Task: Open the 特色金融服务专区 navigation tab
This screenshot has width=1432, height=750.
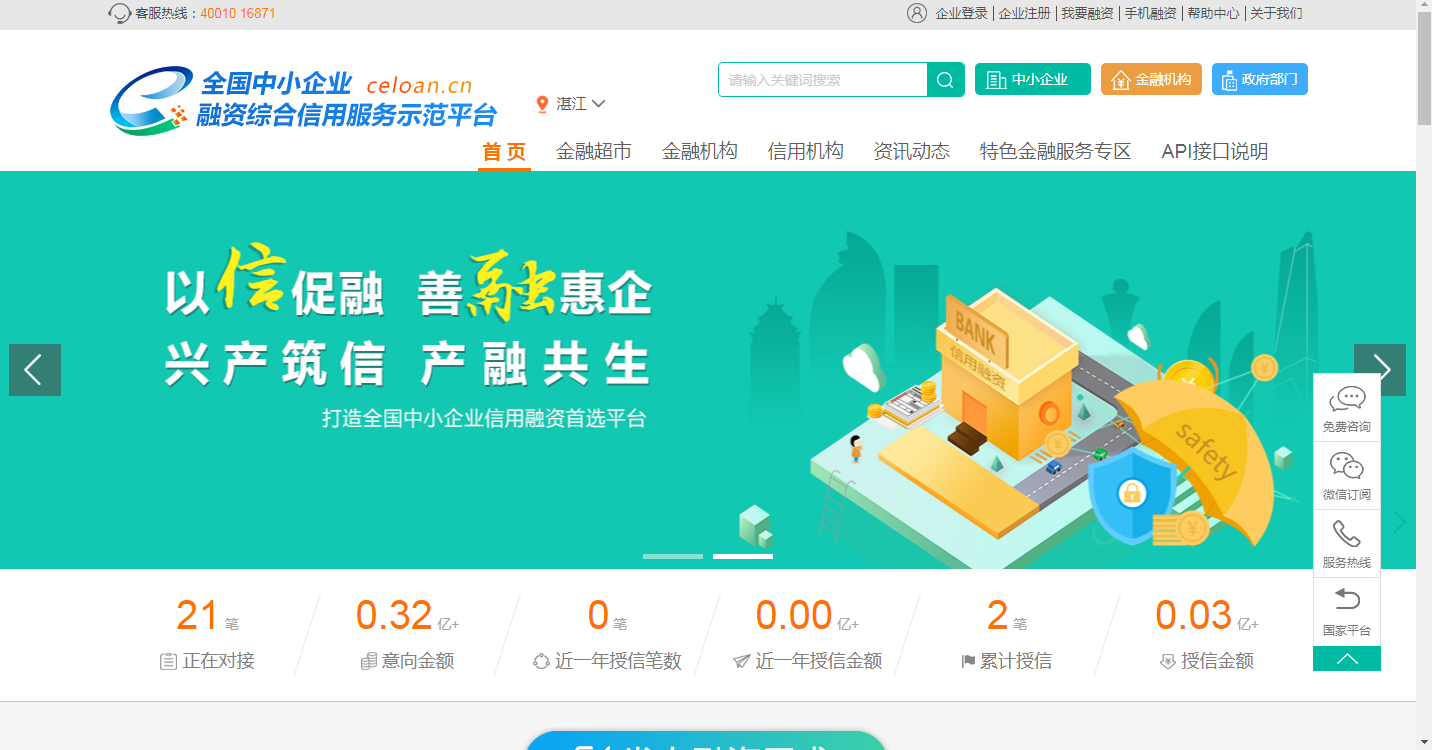Action: pos(1055,152)
